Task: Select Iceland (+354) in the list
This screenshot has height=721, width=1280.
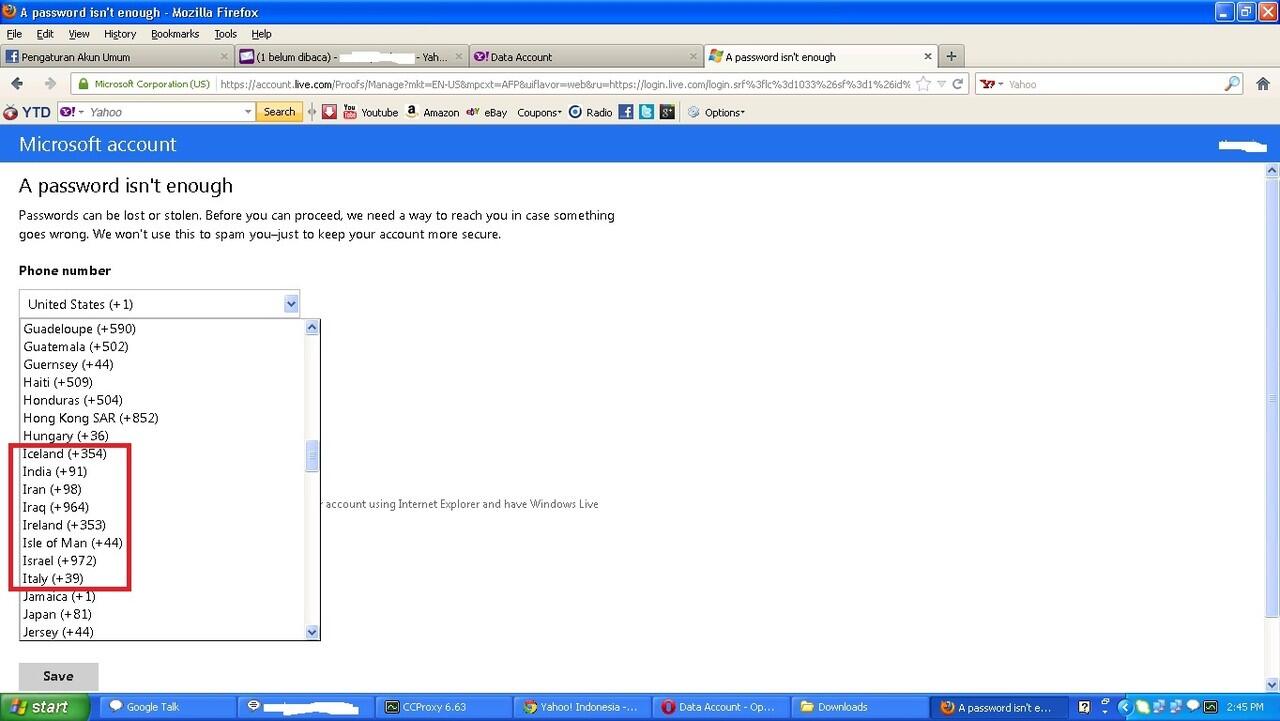Action: pos(162,454)
